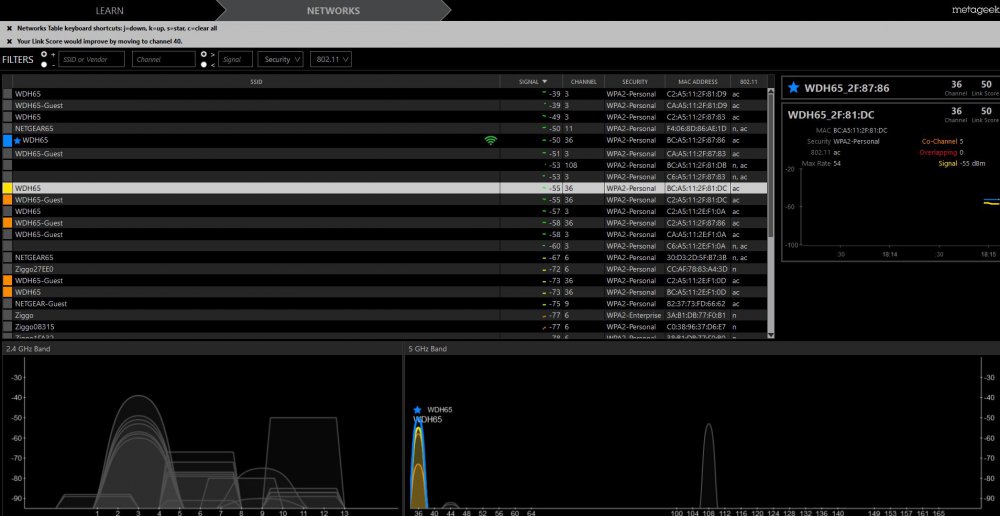
Task: Click channel 108 cell in the table
Action: pos(571,165)
